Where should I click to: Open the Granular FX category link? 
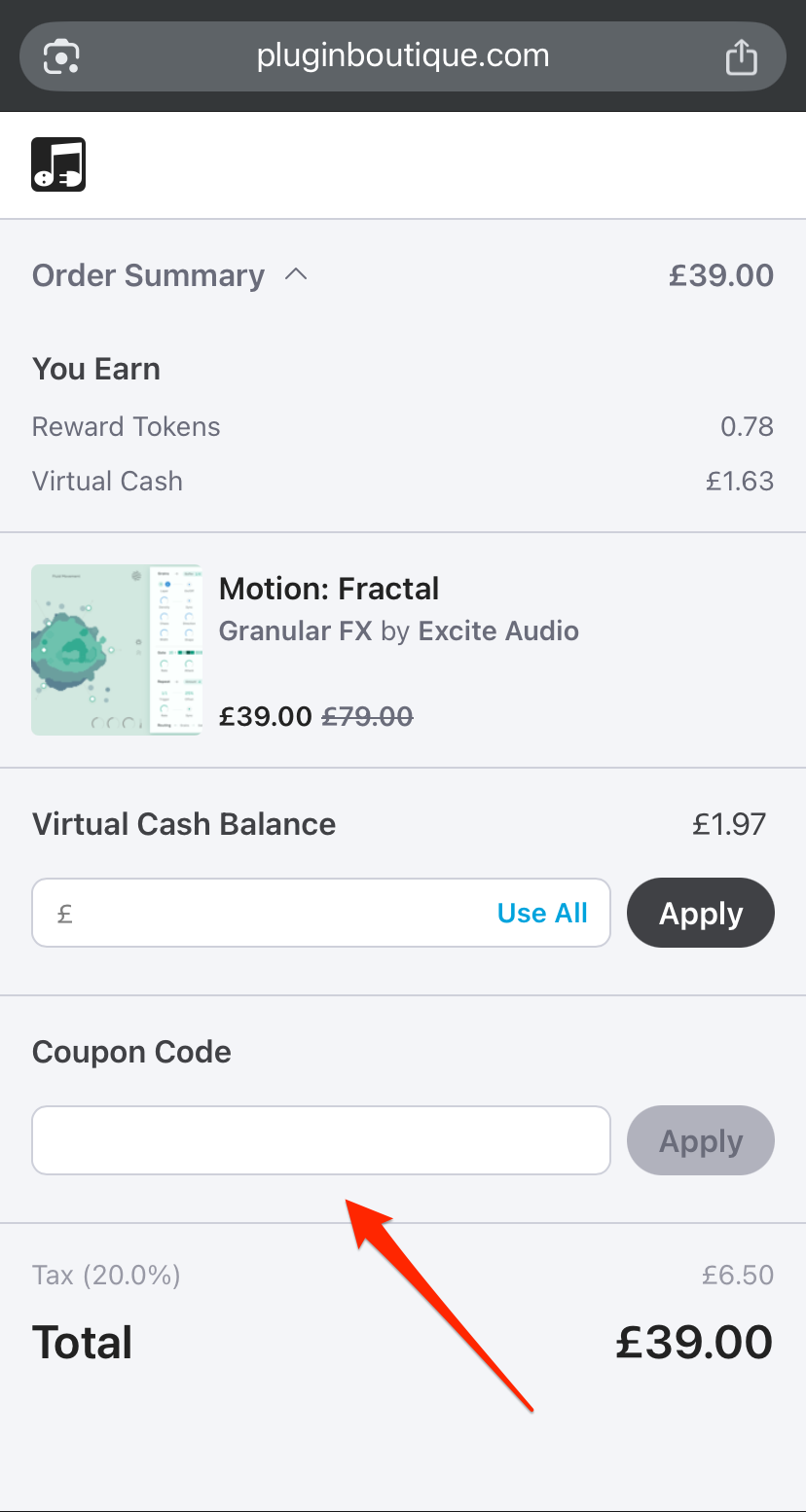295,631
